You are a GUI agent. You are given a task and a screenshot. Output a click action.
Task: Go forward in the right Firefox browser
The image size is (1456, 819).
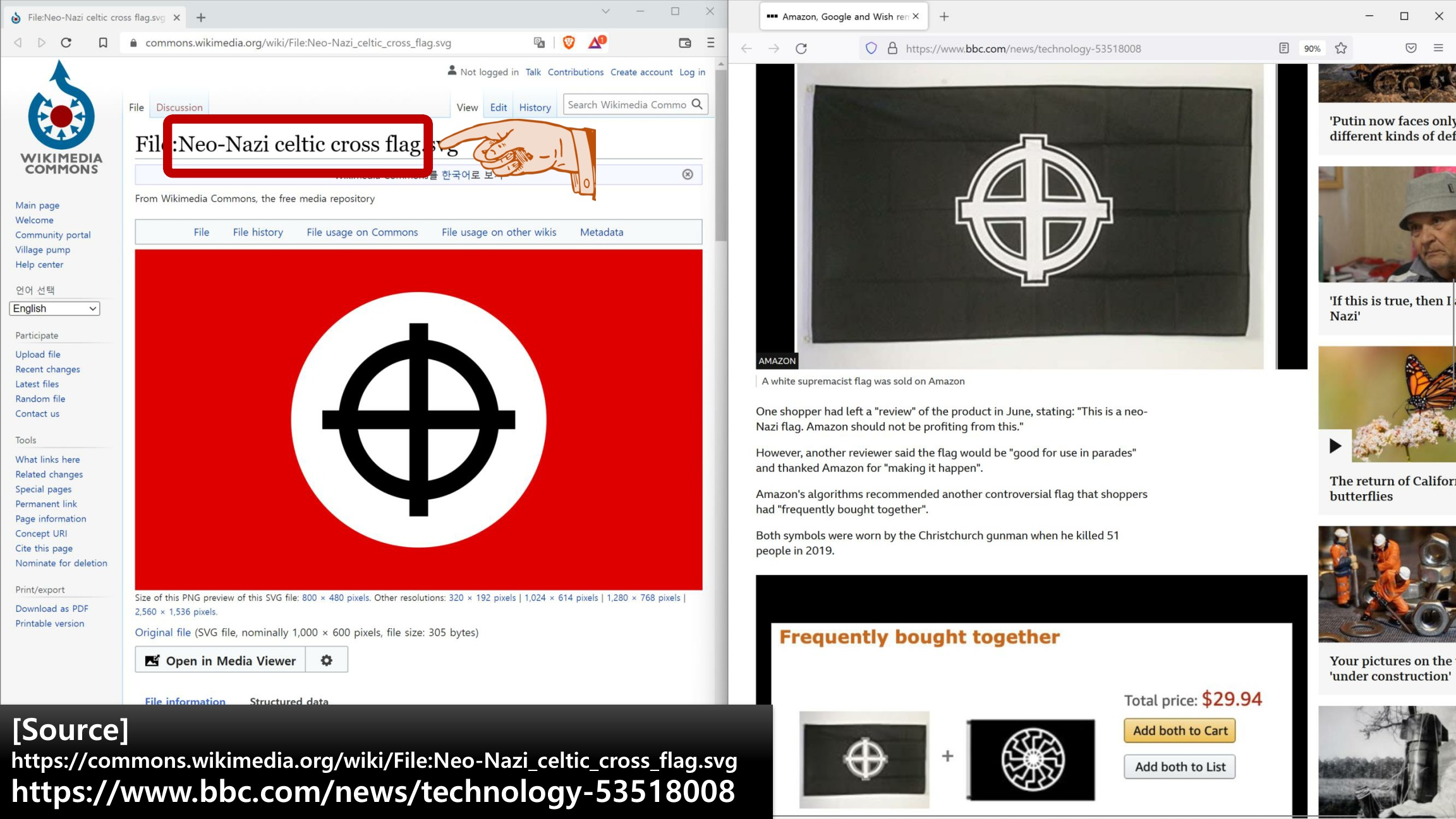tap(773, 49)
